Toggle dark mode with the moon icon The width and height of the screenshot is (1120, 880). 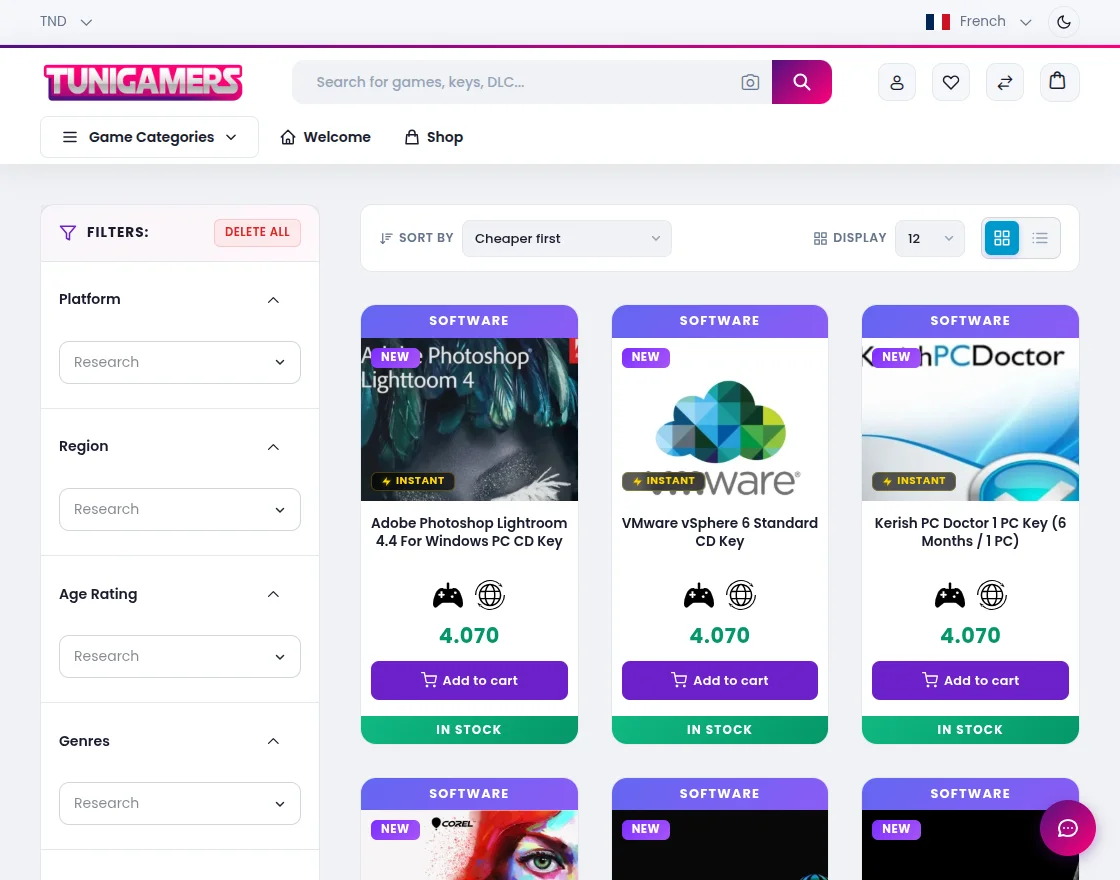tap(1063, 21)
